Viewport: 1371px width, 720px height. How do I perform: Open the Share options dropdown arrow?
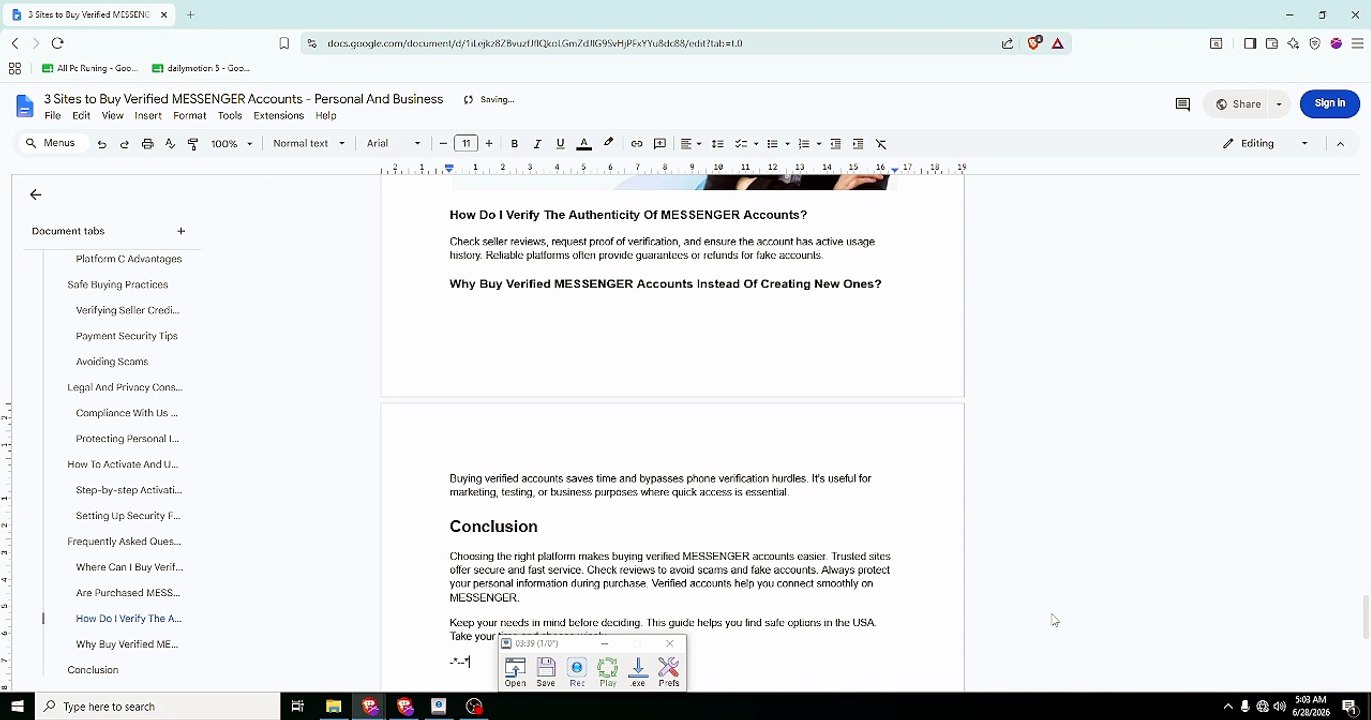click(1279, 104)
